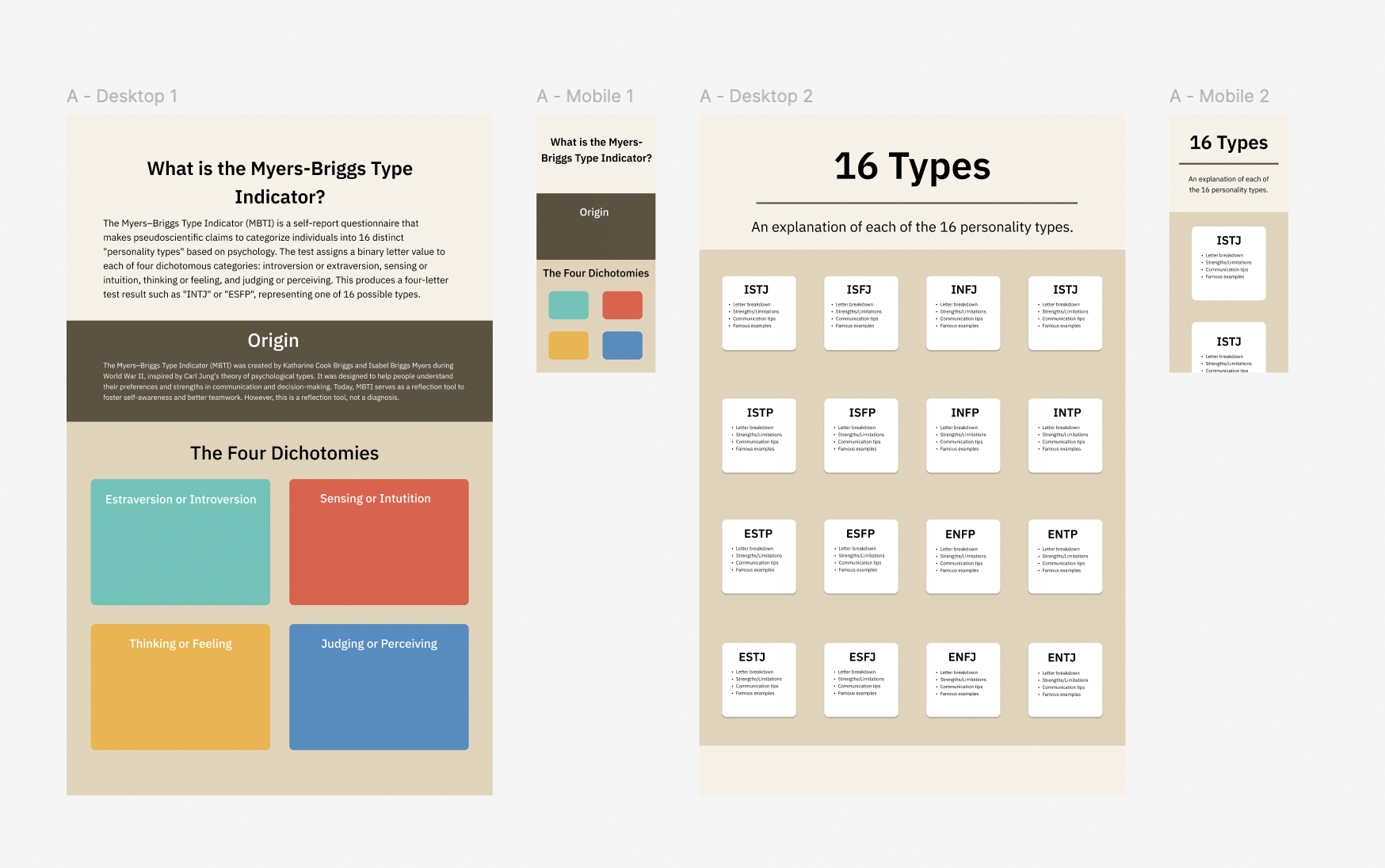Select the What is the Myers-Briggs Type Indicator heading
The height and width of the screenshot is (868, 1385).
(279, 182)
